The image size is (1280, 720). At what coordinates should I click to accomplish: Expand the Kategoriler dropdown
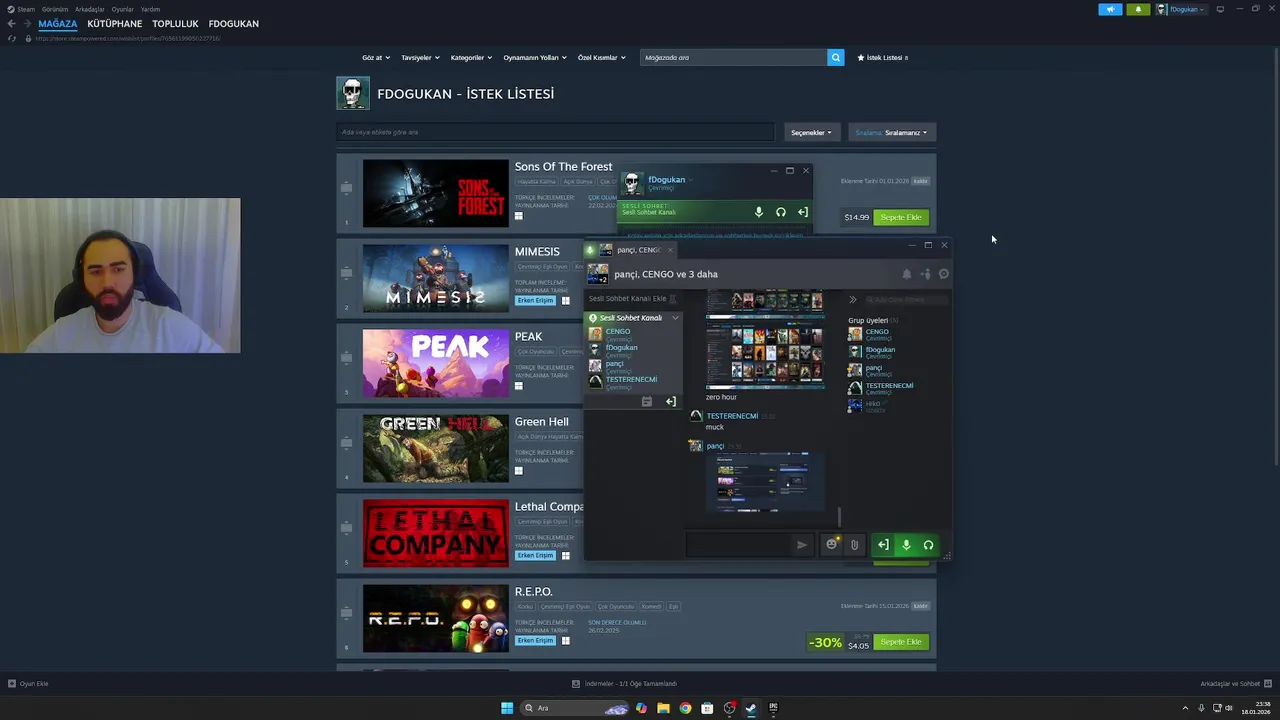tap(471, 58)
